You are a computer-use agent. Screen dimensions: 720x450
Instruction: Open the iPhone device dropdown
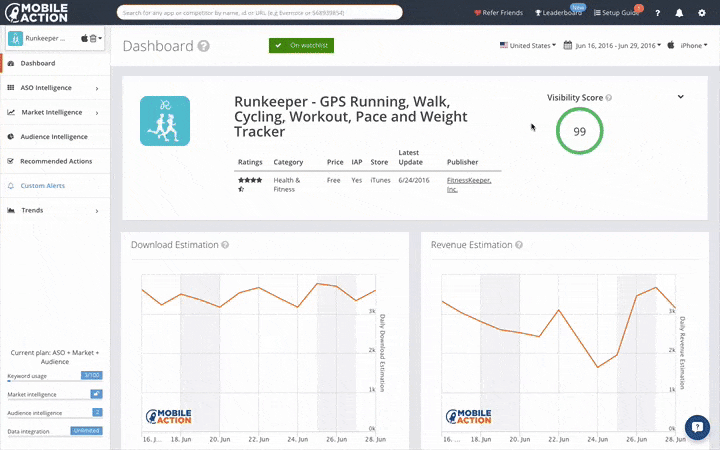692,46
